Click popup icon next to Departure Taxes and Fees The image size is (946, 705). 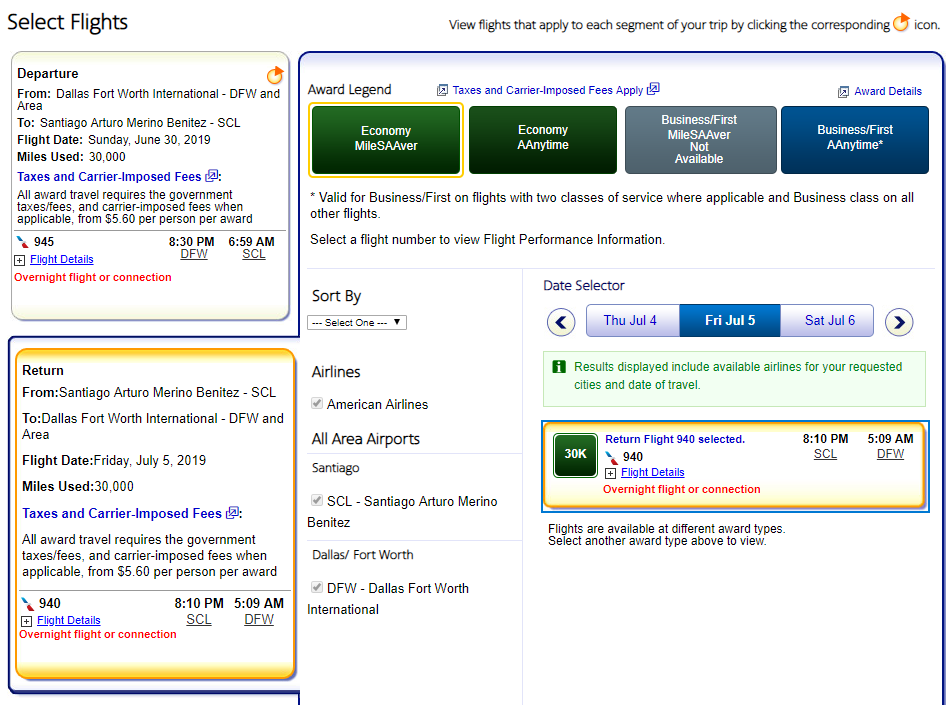[x=212, y=176]
